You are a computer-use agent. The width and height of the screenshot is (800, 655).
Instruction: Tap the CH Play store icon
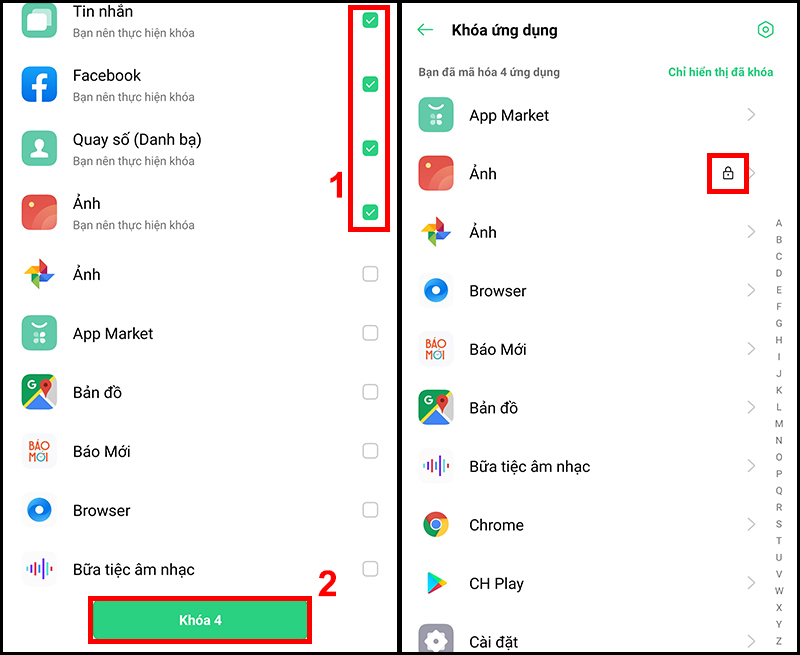coord(436,583)
